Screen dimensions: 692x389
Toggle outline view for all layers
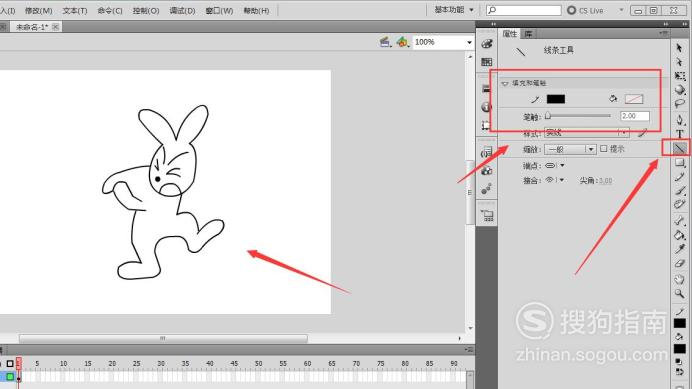point(10,364)
